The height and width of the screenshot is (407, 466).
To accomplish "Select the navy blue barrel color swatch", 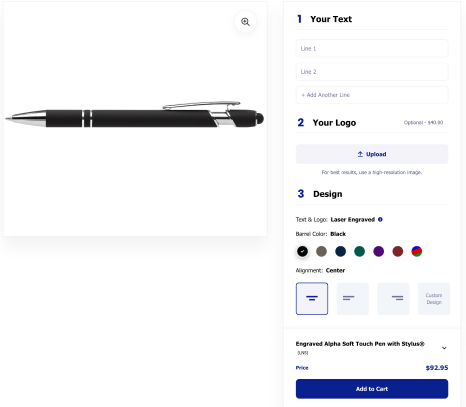I will (x=340, y=251).
